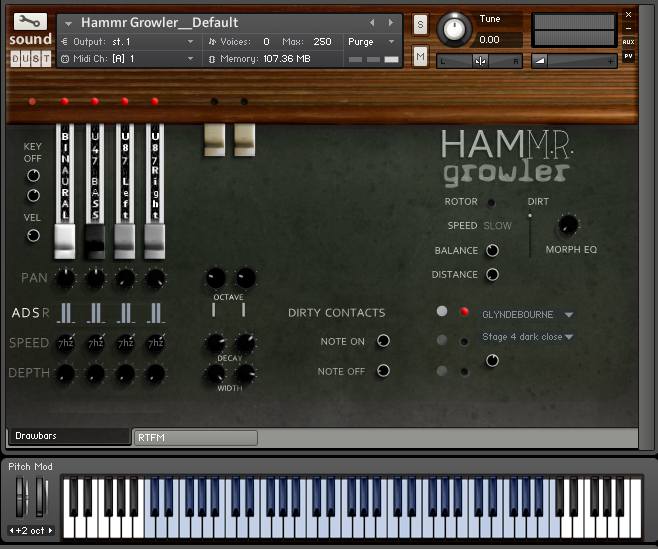
Task: Click left OCTAVE knob
Action: coord(215,278)
